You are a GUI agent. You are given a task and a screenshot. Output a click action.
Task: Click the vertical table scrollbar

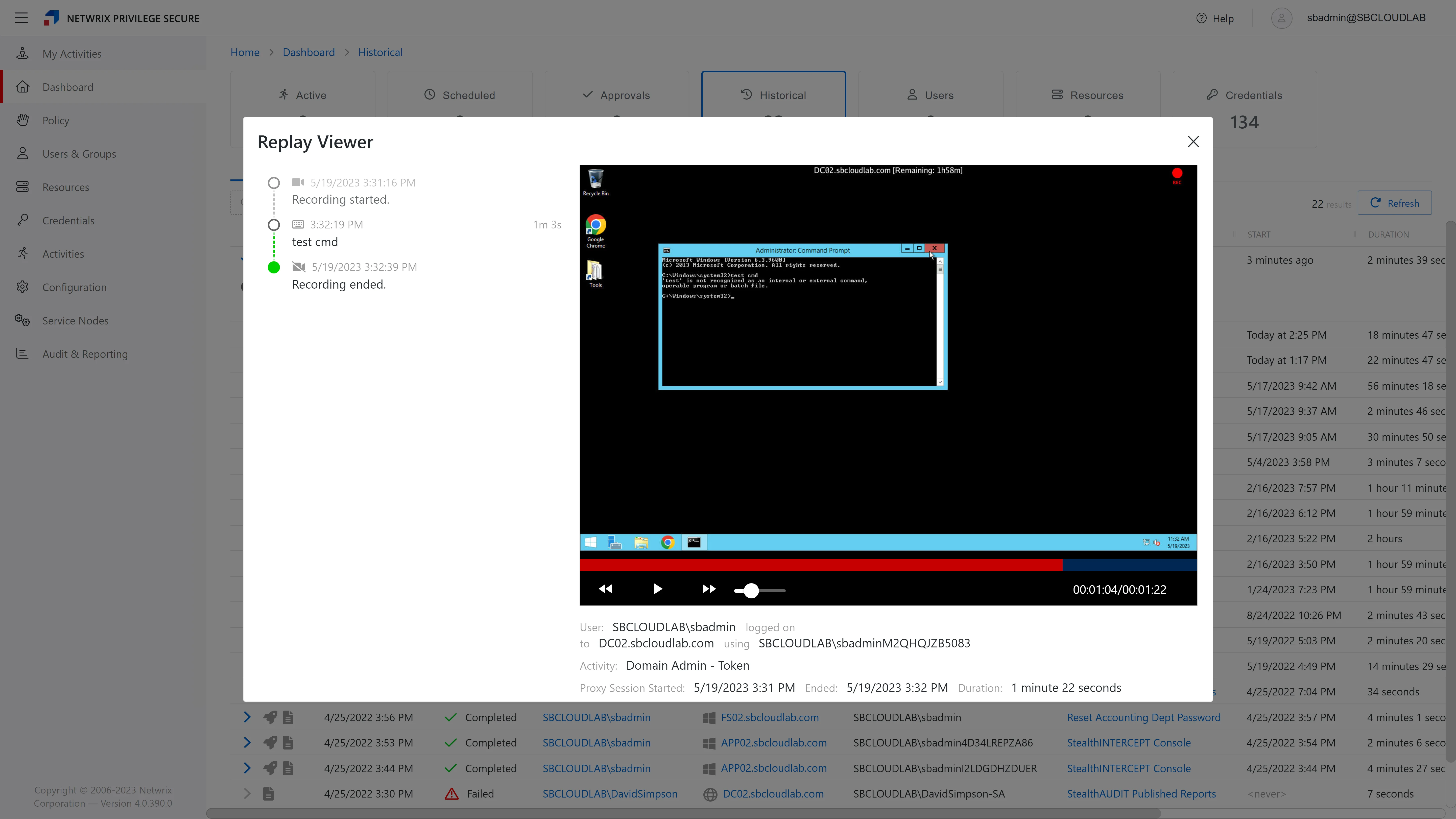pos(1450,492)
